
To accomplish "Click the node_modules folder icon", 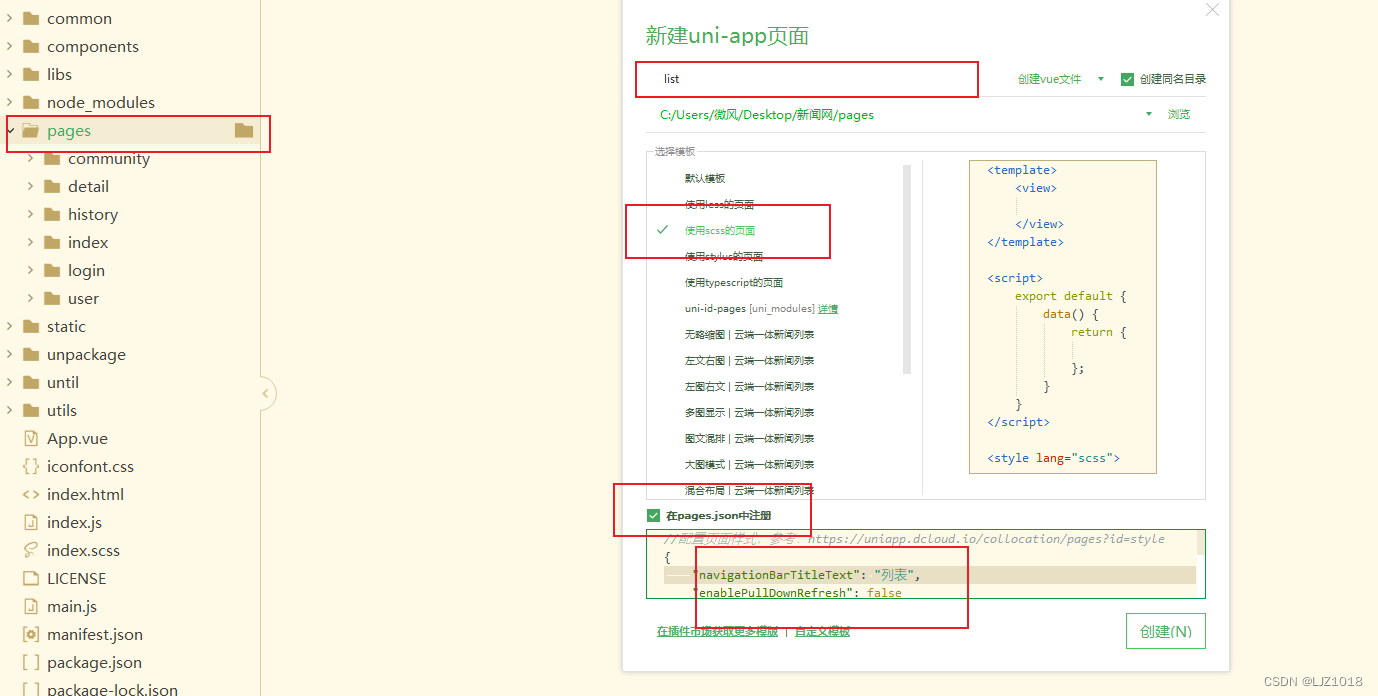I will (x=30, y=102).
